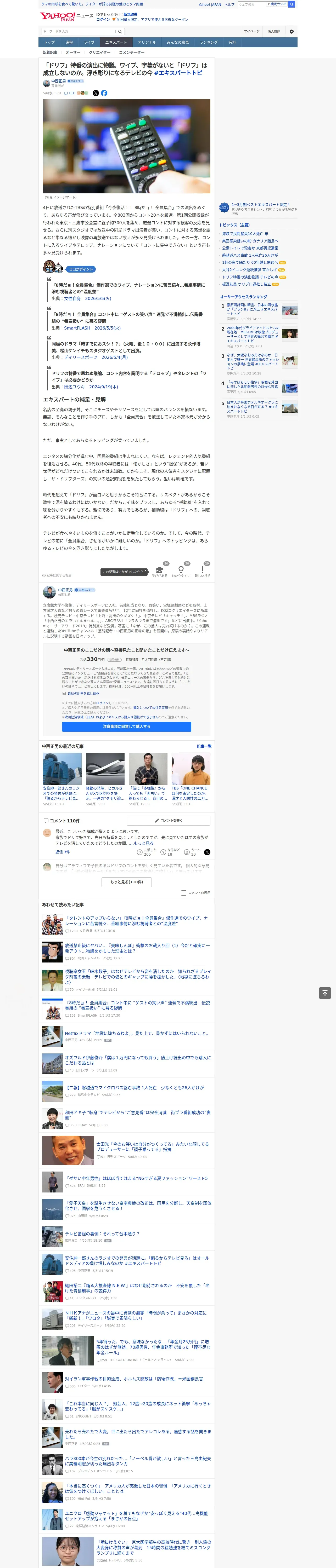This screenshot has width=336, height=1568.
Task: Open the ランキング tab
Action: [209, 43]
